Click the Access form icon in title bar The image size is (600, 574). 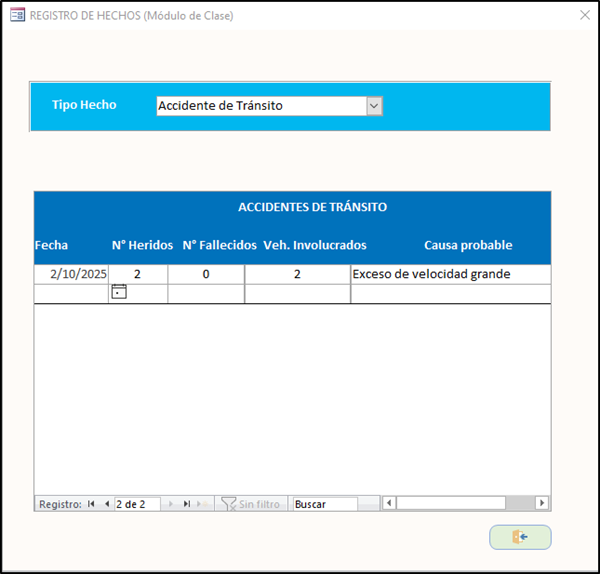pos(17,15)
